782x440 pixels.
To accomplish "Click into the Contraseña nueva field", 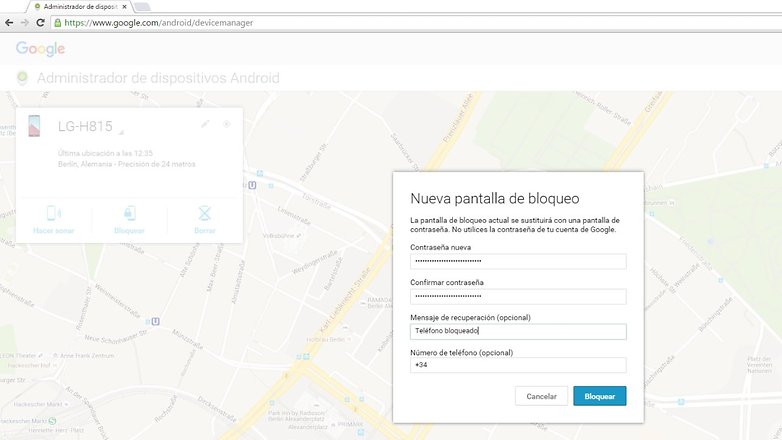I will click(x=518, y=261).
